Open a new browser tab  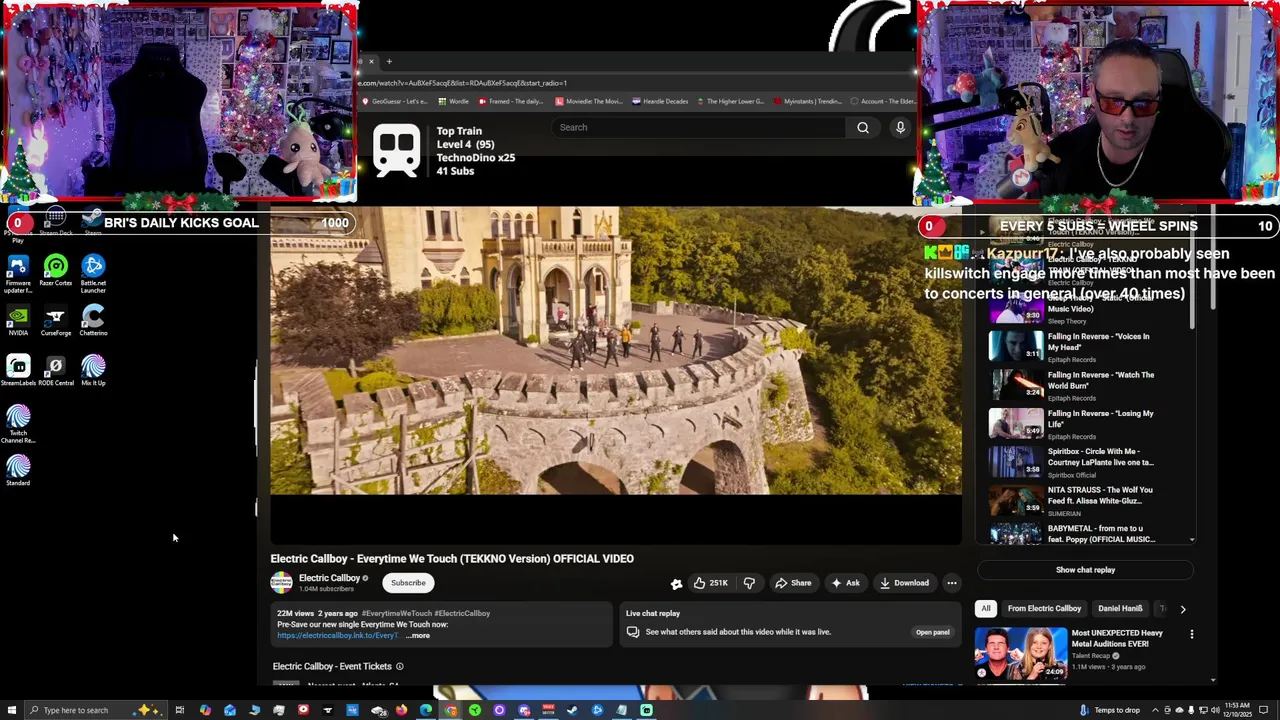(x=389, y=62)
